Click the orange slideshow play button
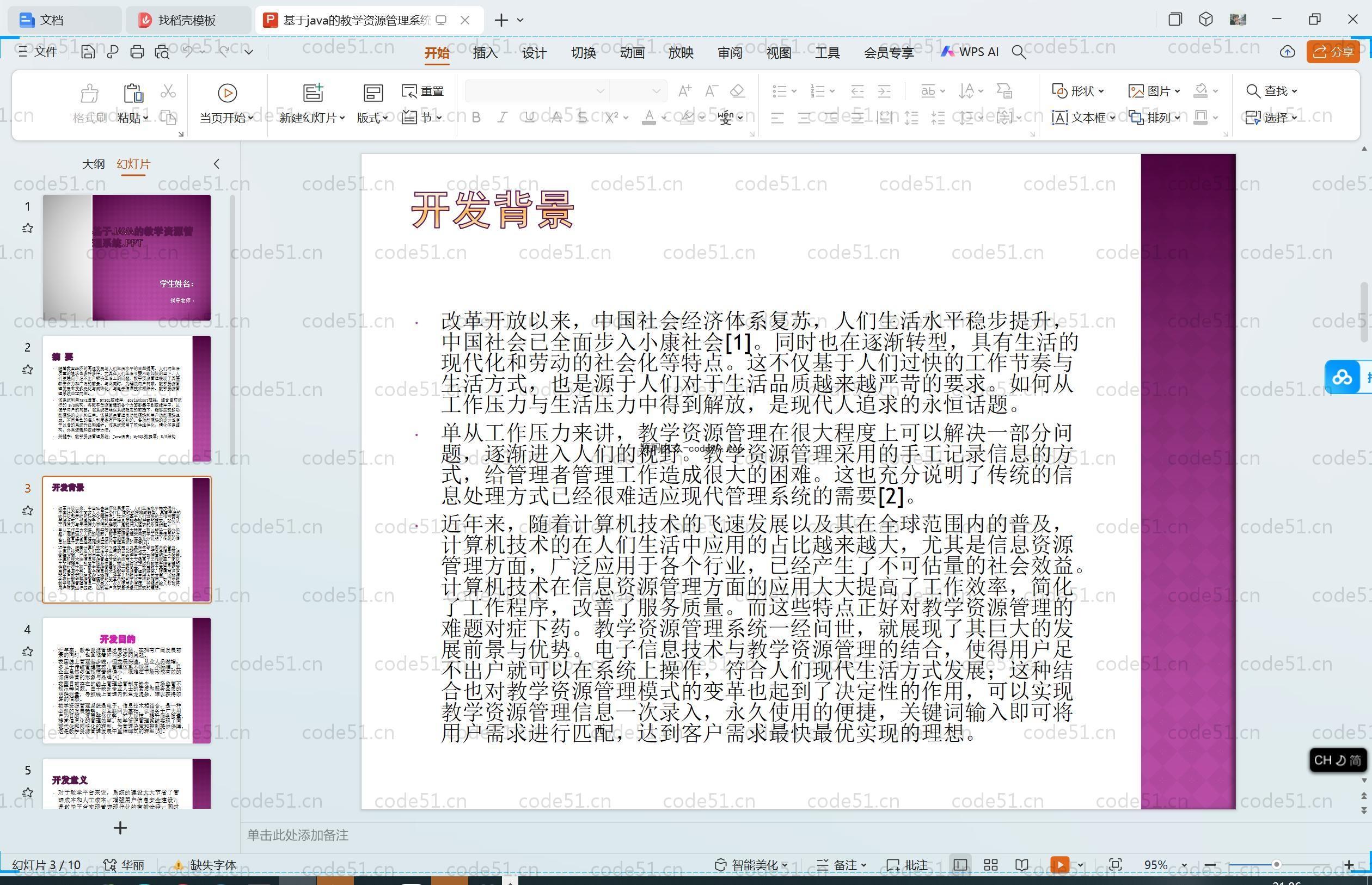The height and width of the screenshot is (885, 1372). point(1059,865)
